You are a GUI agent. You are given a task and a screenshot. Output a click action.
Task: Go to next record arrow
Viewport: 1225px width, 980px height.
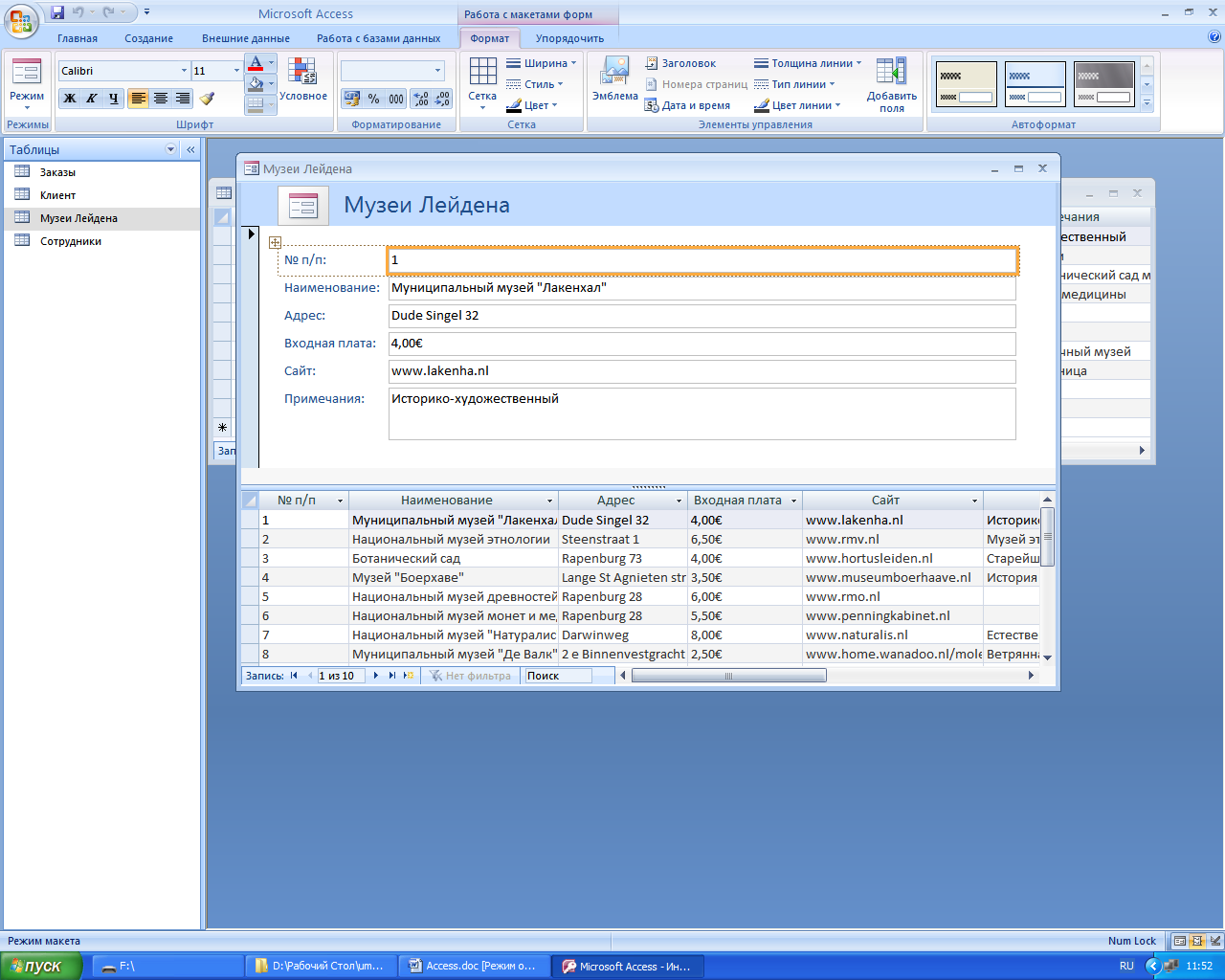click(376, 676)
